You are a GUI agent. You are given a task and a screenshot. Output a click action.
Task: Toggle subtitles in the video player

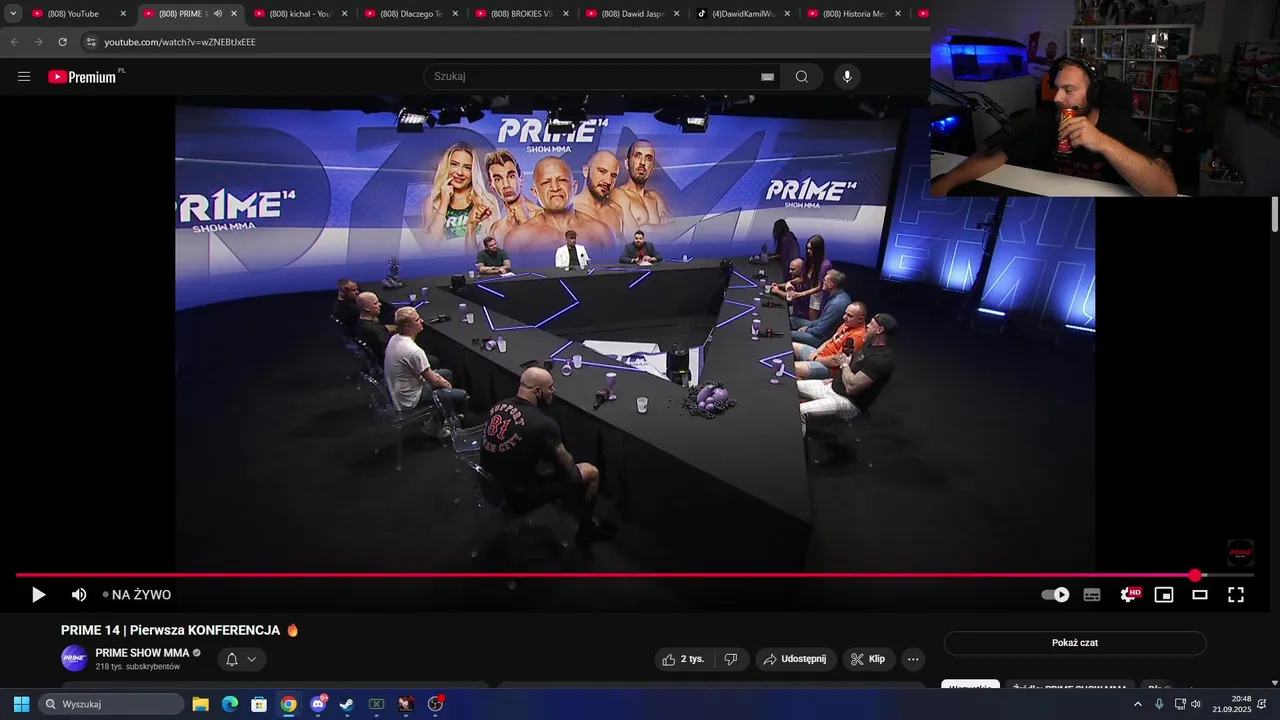click(x=1092, y=595)
